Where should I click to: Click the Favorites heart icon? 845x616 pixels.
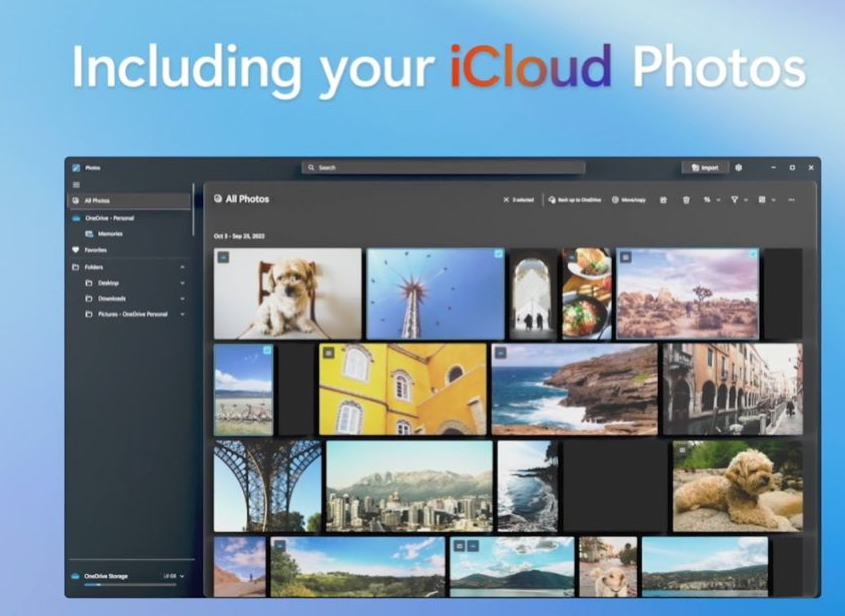pos(75,250)
